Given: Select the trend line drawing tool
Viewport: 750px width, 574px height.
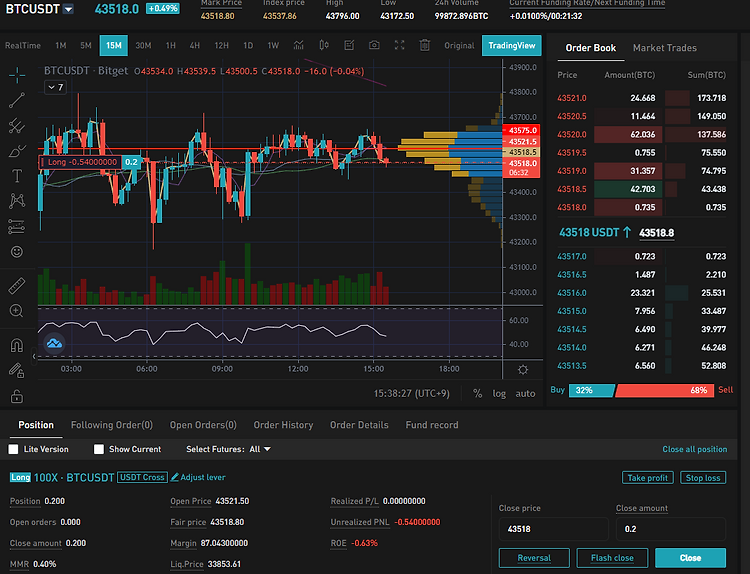Looking at the screenshot, I should [17, 100].
